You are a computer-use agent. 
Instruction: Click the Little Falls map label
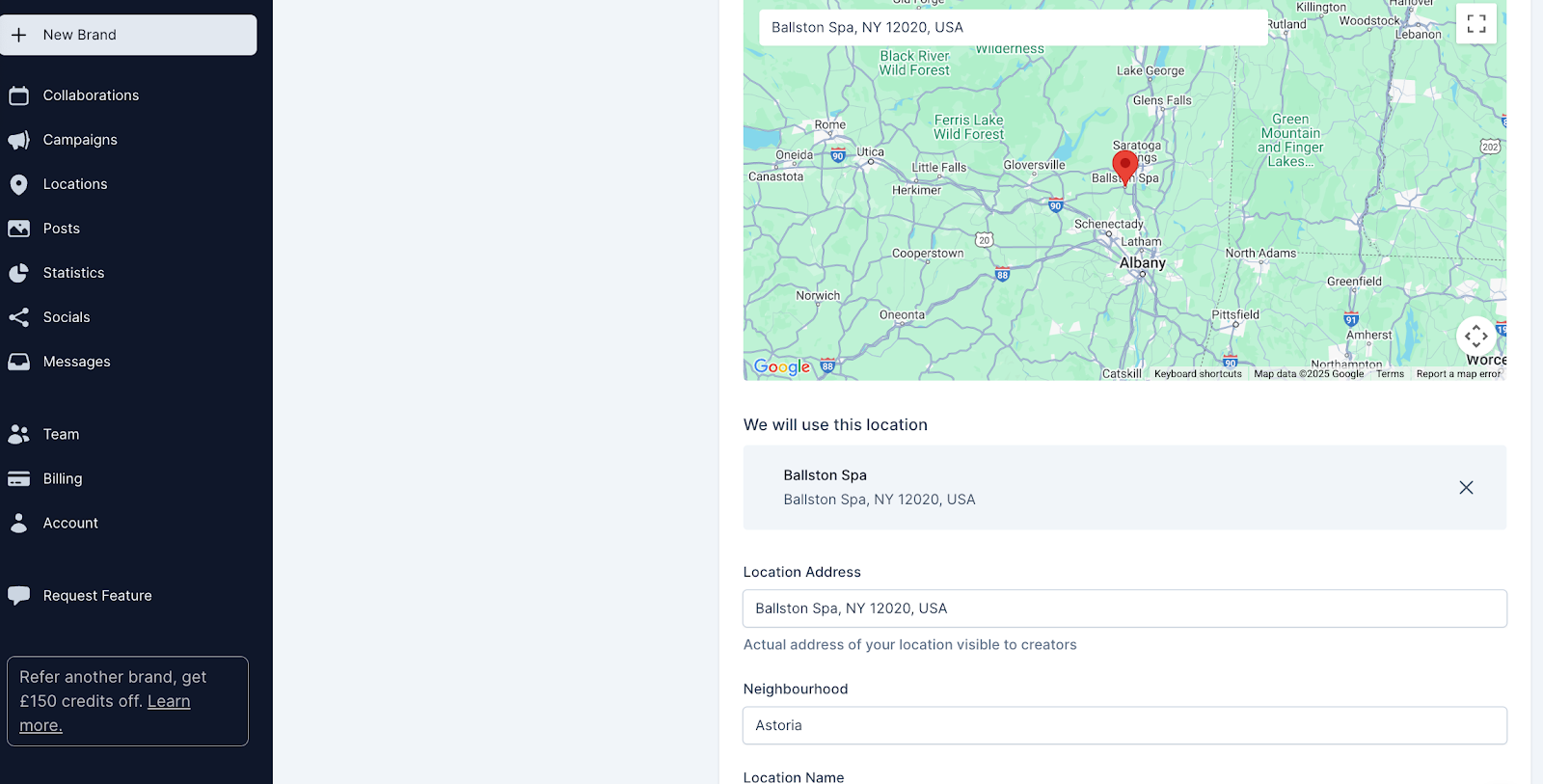pos(939,168)
